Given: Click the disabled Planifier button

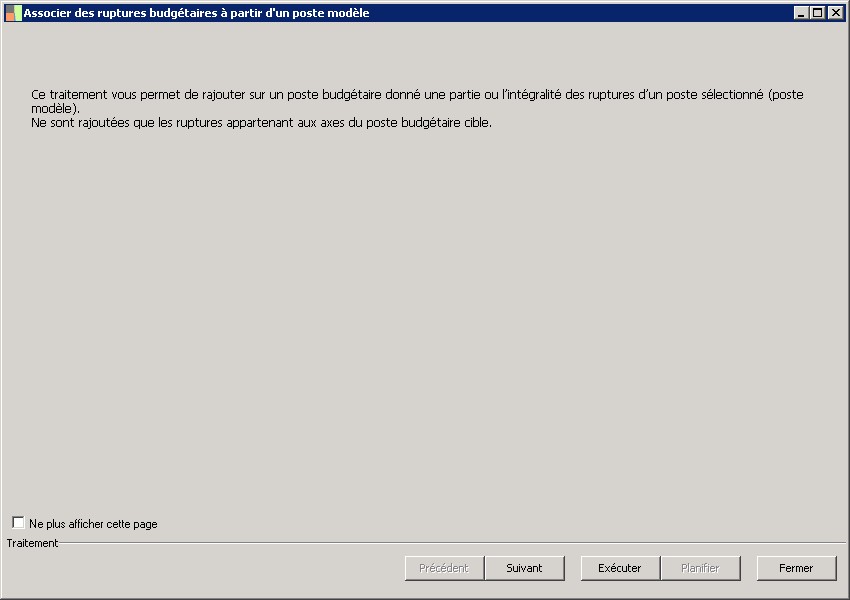Looking at the screenshot, I should tap(700, 568).
